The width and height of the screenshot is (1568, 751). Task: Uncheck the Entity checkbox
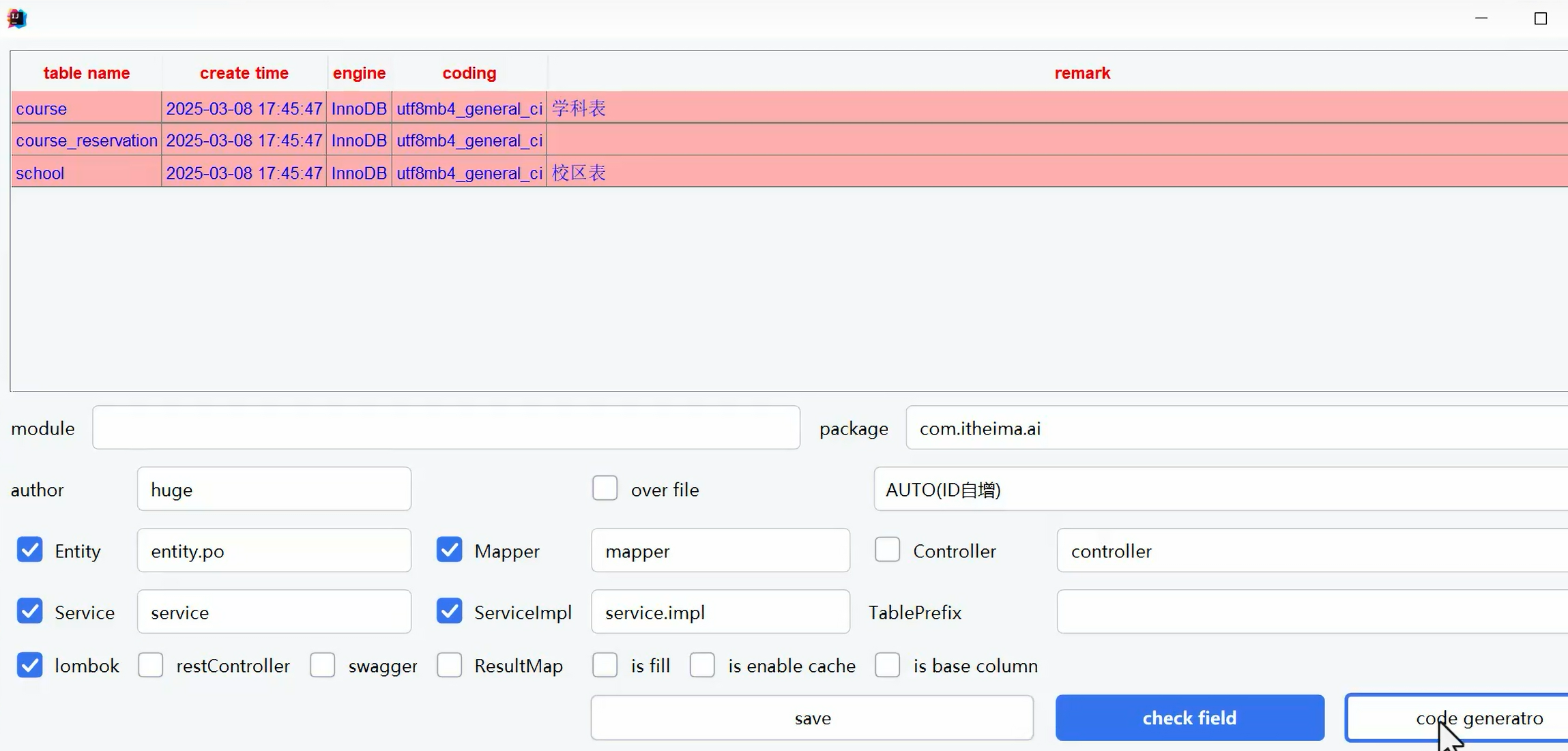30,550
